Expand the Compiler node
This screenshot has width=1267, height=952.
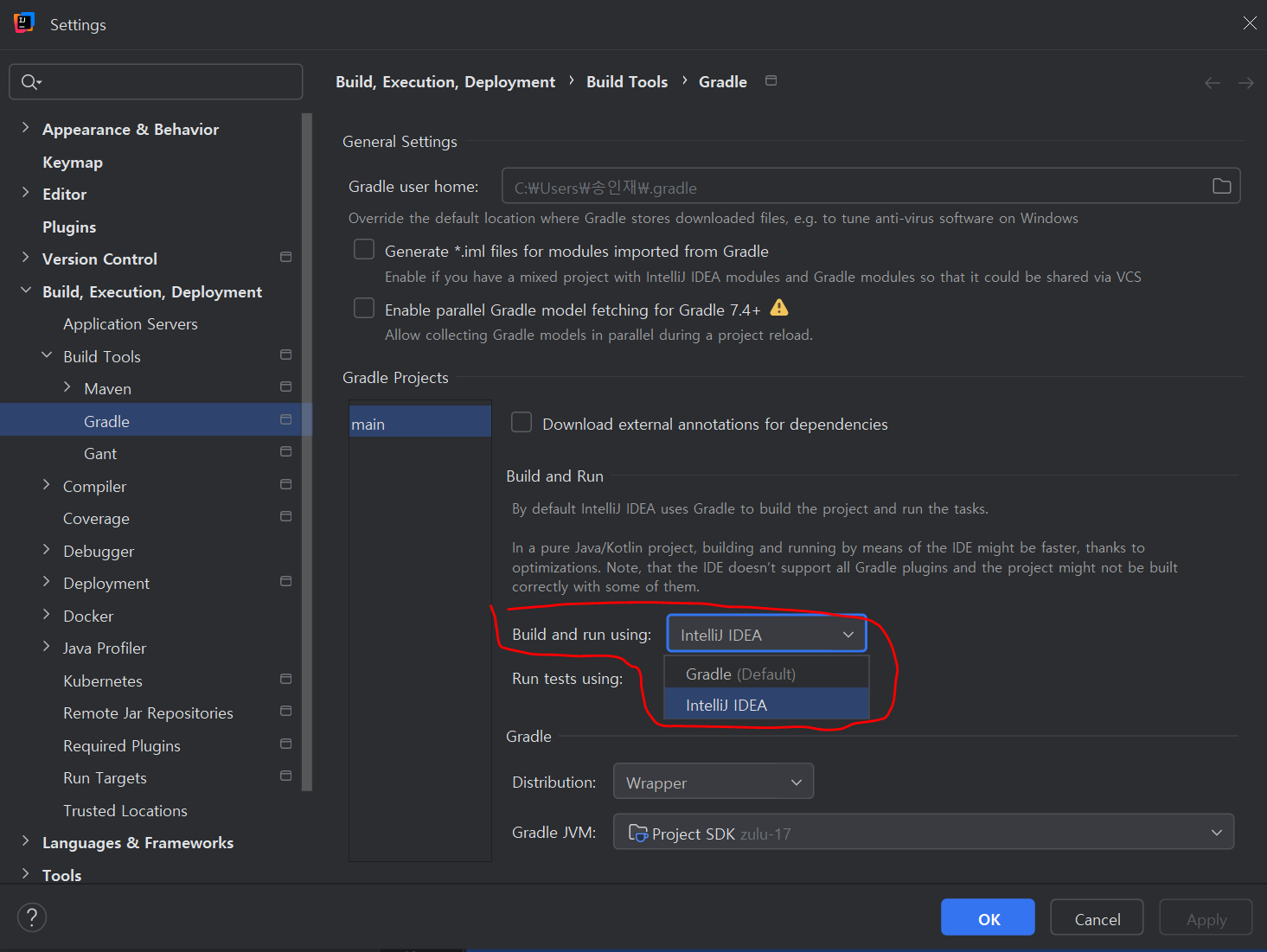click(x=47, y=485)
